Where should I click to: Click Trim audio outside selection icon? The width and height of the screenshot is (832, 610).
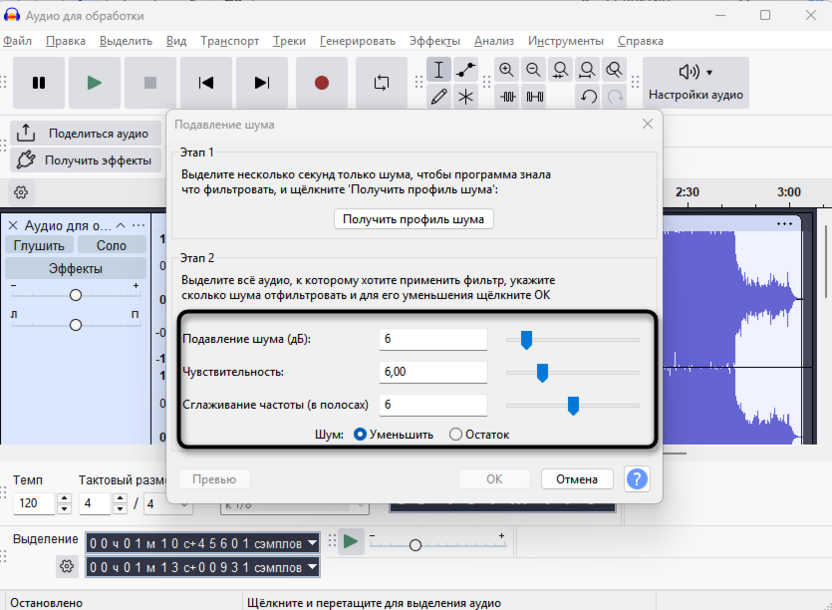click(508, 97)
